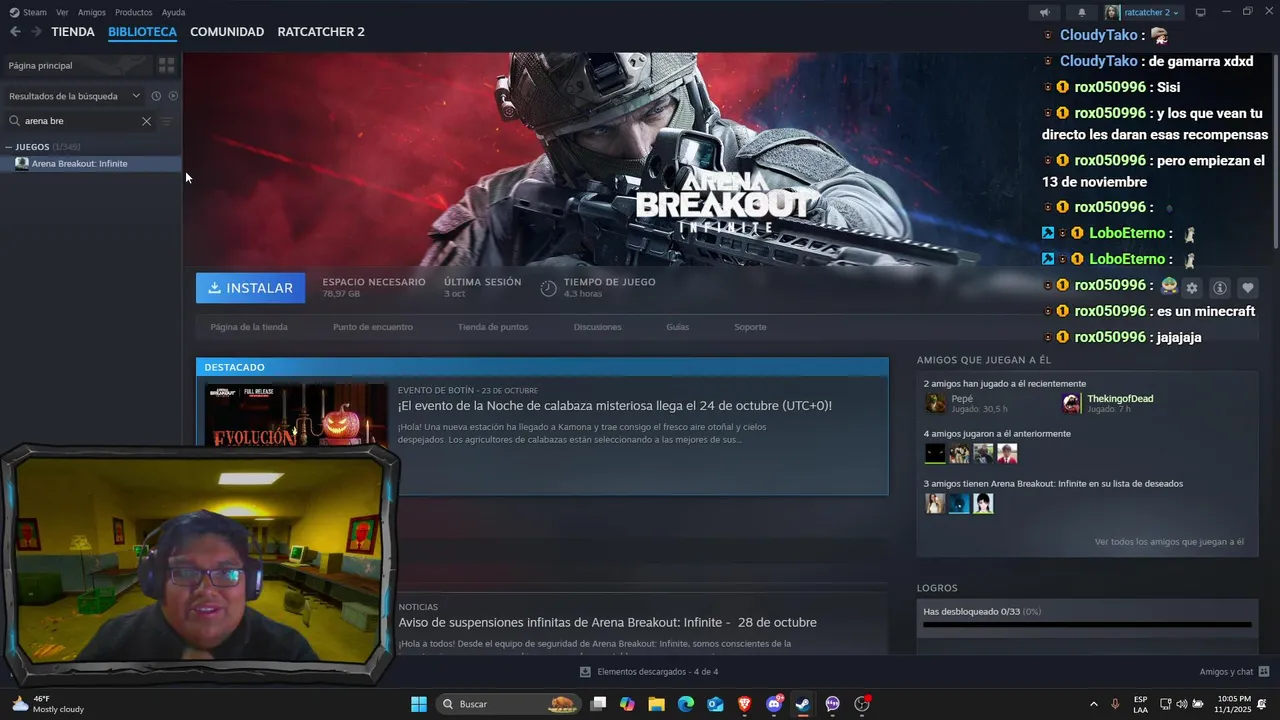
Task: Open Página de la tienda link
Action: click(249, 327)
